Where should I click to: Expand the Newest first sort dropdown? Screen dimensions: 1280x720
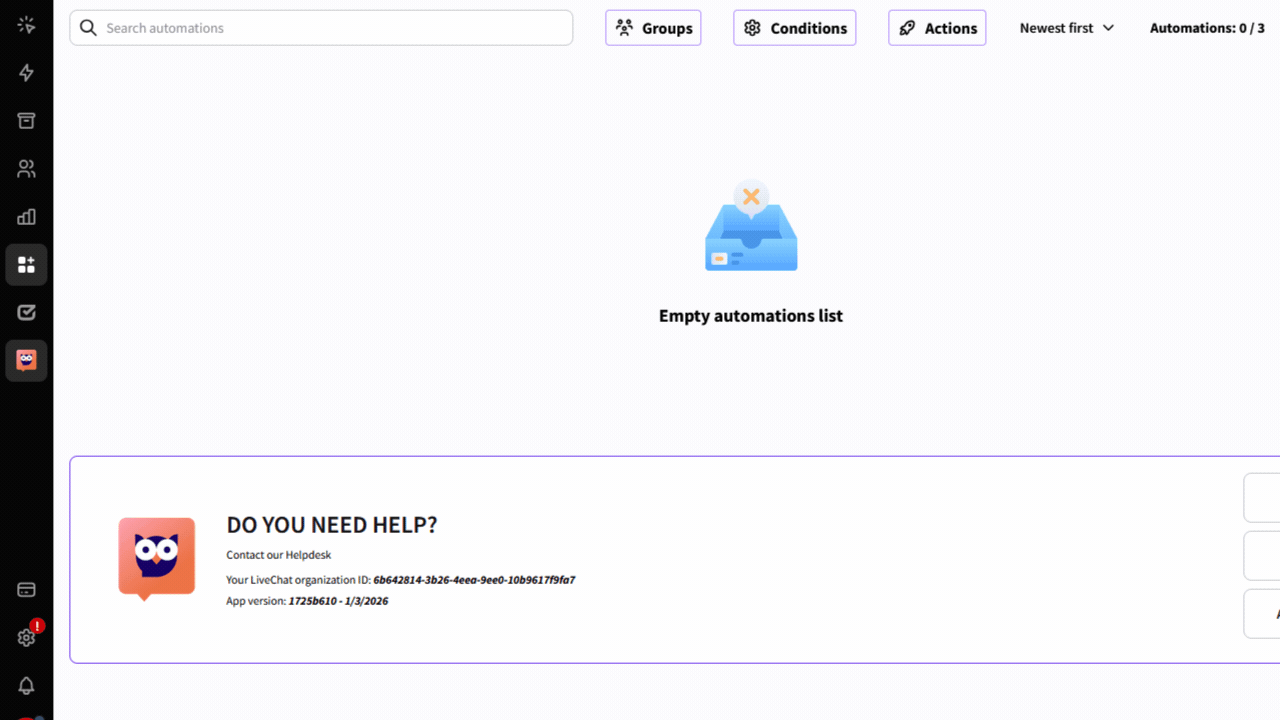pos(1066,28)
